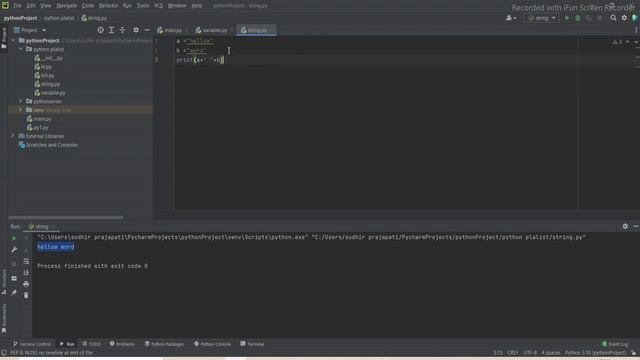Open Run panel settings gear
This screenshot has height=360, width=640.
(x=625, y=226)
